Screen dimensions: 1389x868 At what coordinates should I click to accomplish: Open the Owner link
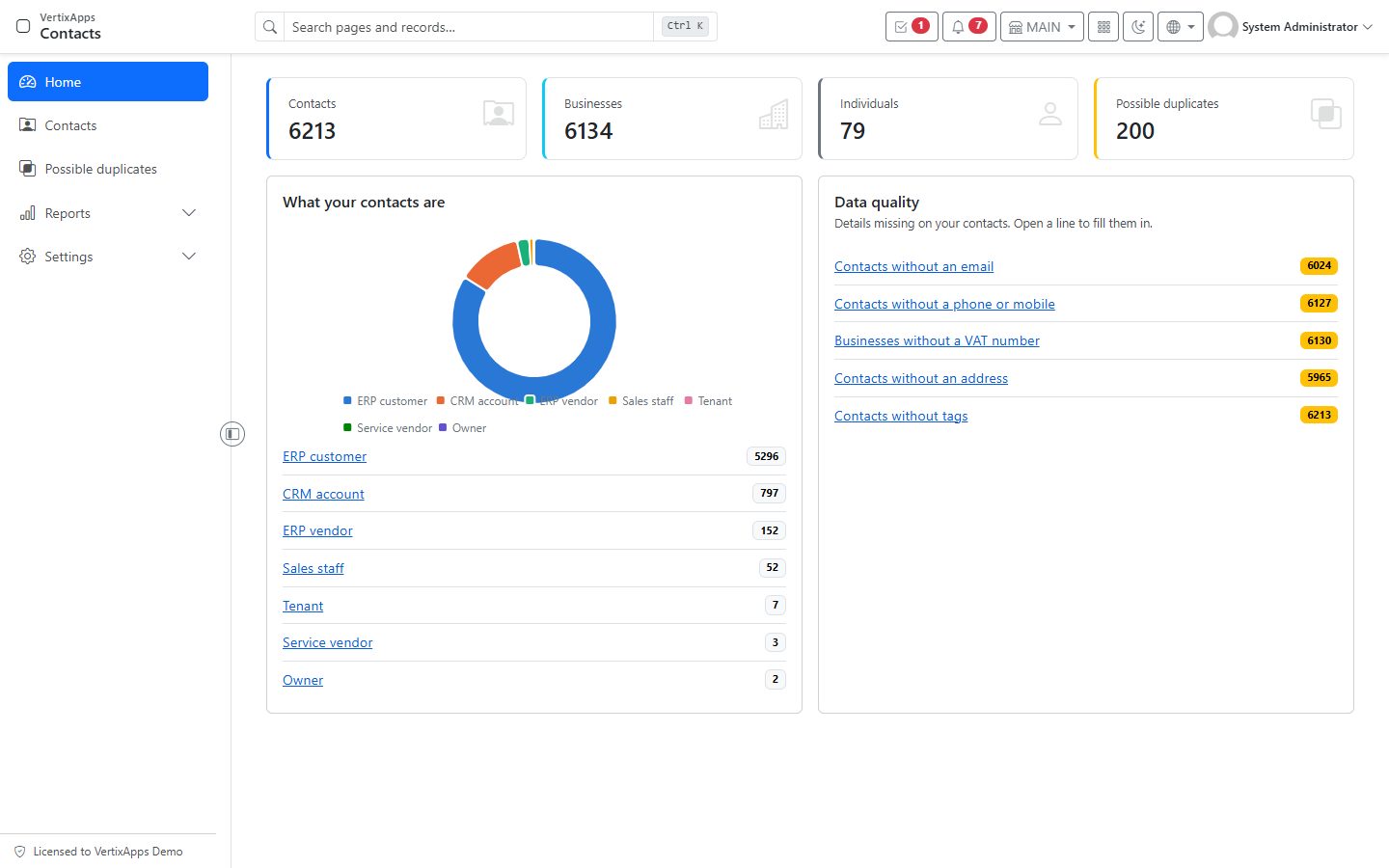click(x=303, y=680)
